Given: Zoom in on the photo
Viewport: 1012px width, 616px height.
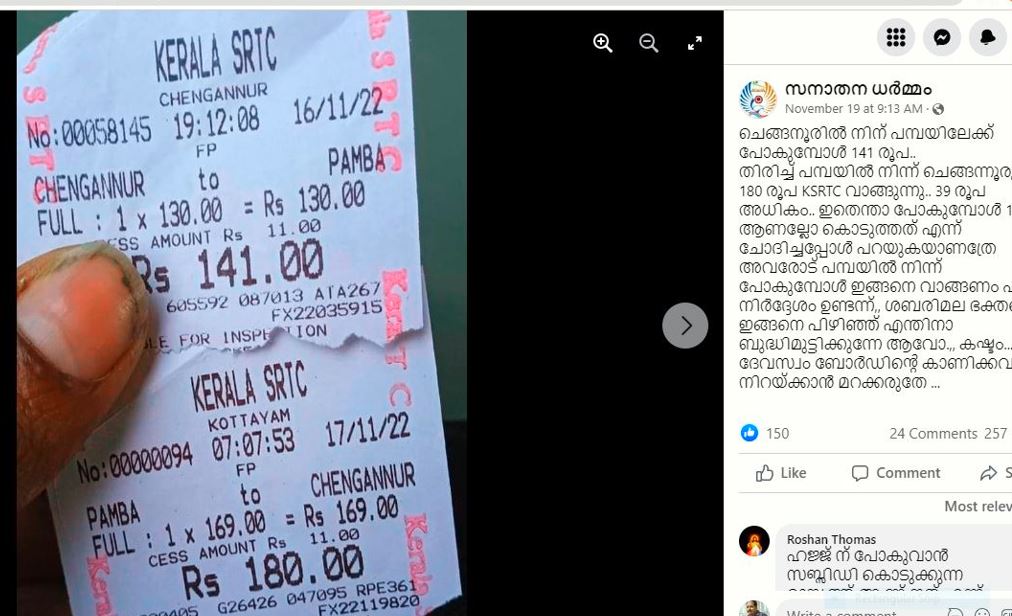Looking at the screenshot, I should [x=603, y=43].
